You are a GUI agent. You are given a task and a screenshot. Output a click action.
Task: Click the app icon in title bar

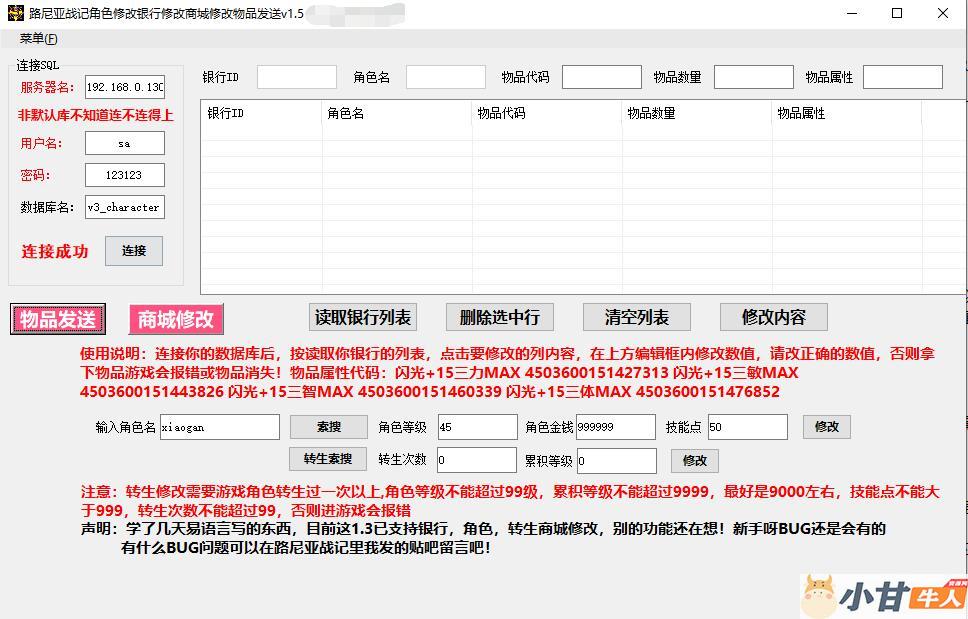(x=15, y=13)
